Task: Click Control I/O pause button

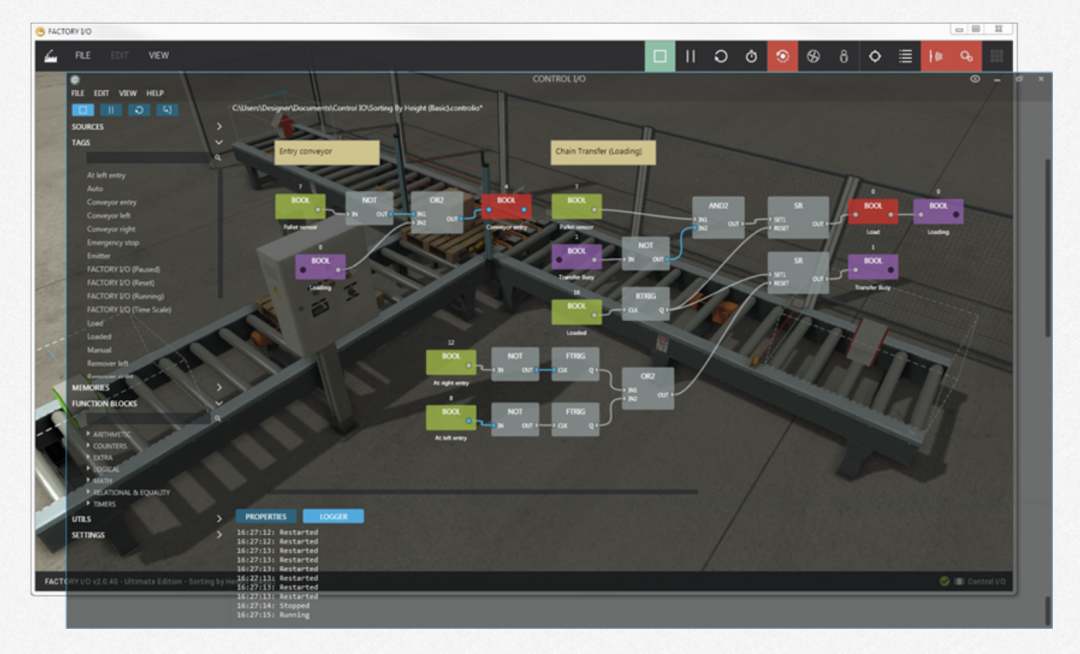Action: 111,109
